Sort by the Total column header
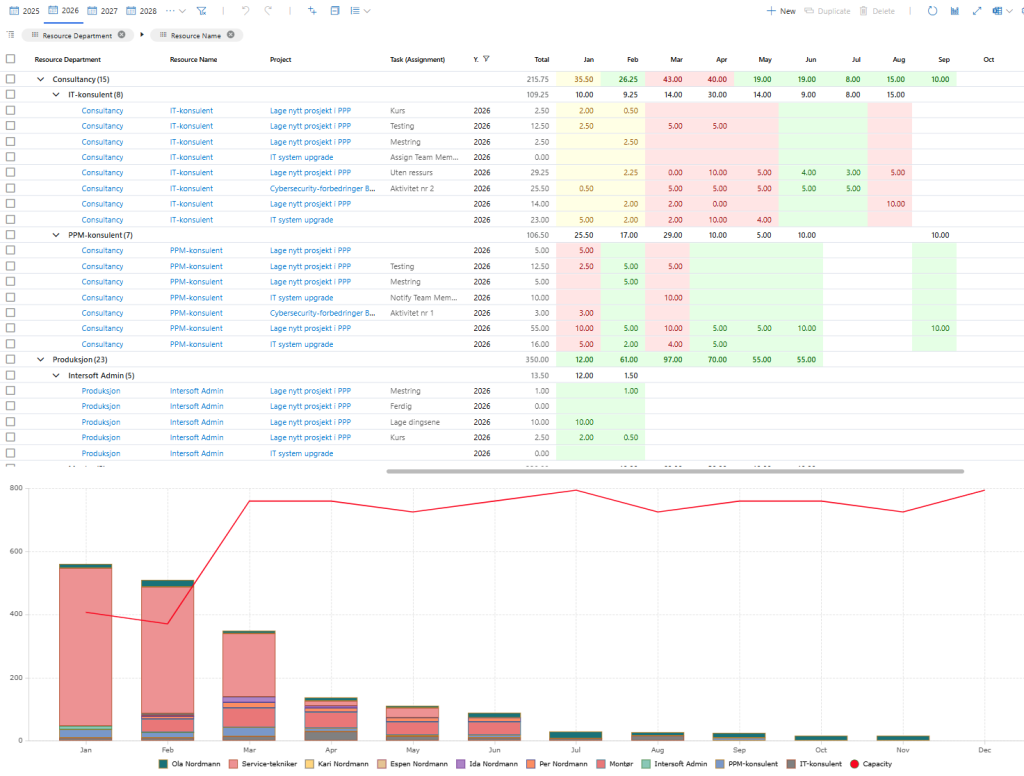The height and width of the screenshot is (776, 1024). click(541, 59)
